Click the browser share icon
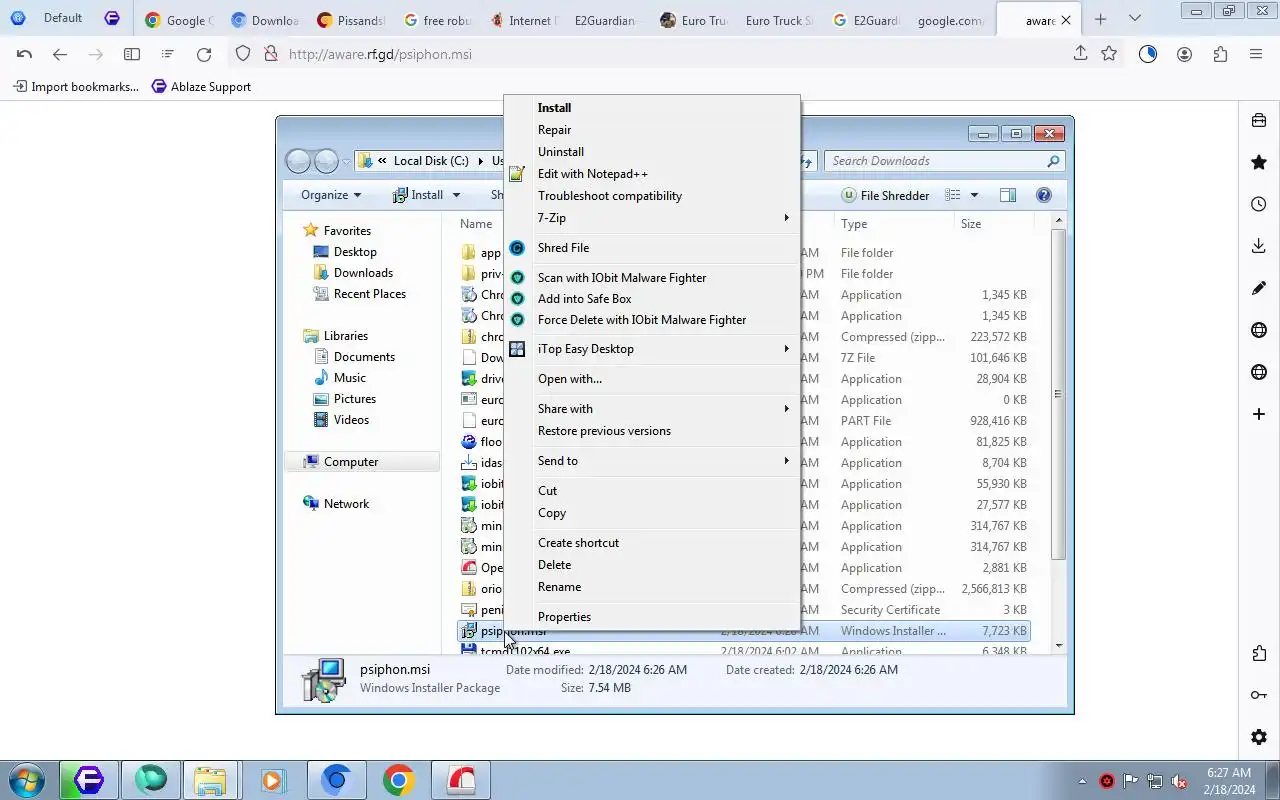 tap(1080, 54)
